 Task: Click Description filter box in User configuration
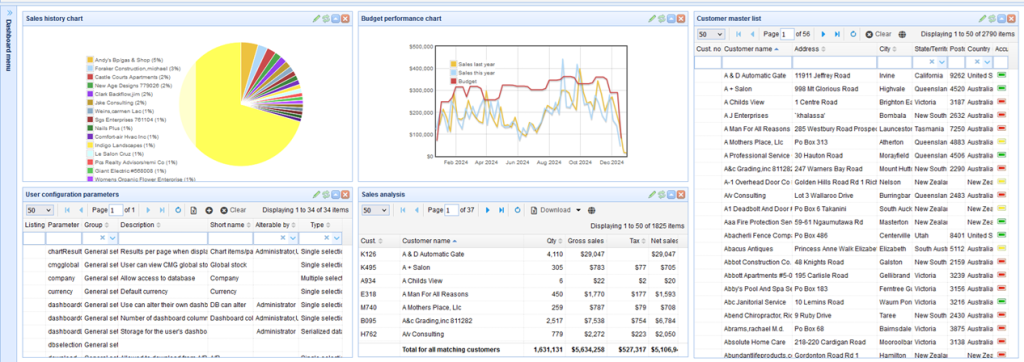163,239
